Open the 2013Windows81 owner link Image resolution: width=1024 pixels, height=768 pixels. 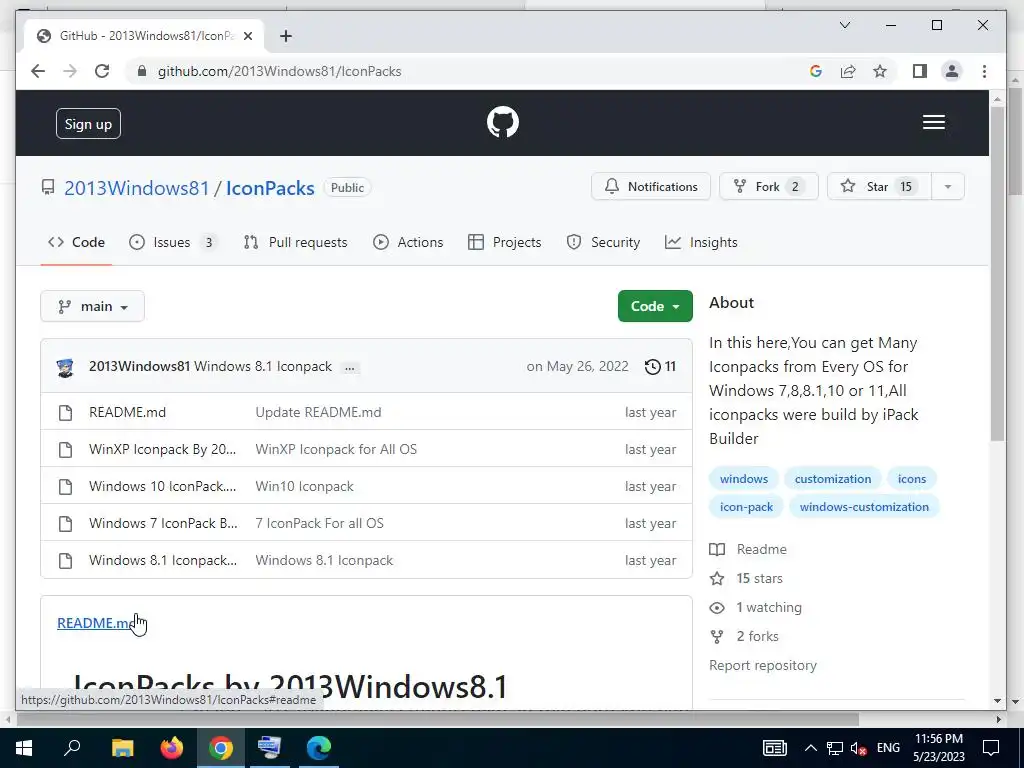136,188
